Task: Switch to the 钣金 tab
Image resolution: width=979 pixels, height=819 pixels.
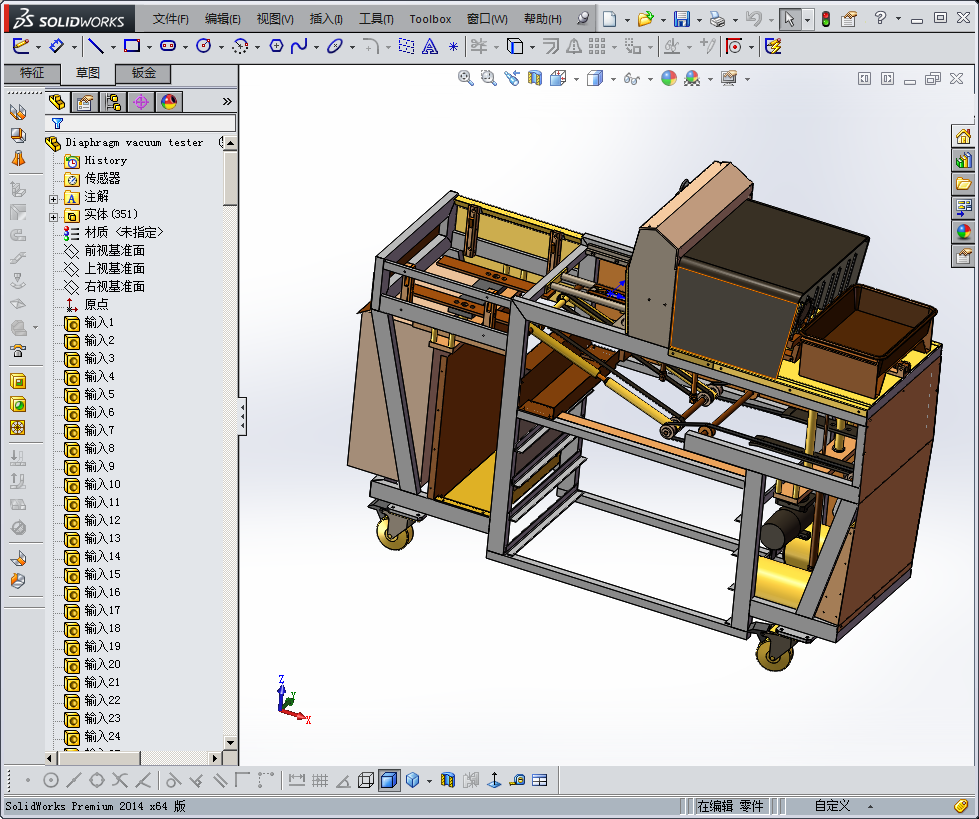Action: tap(143, 73)
